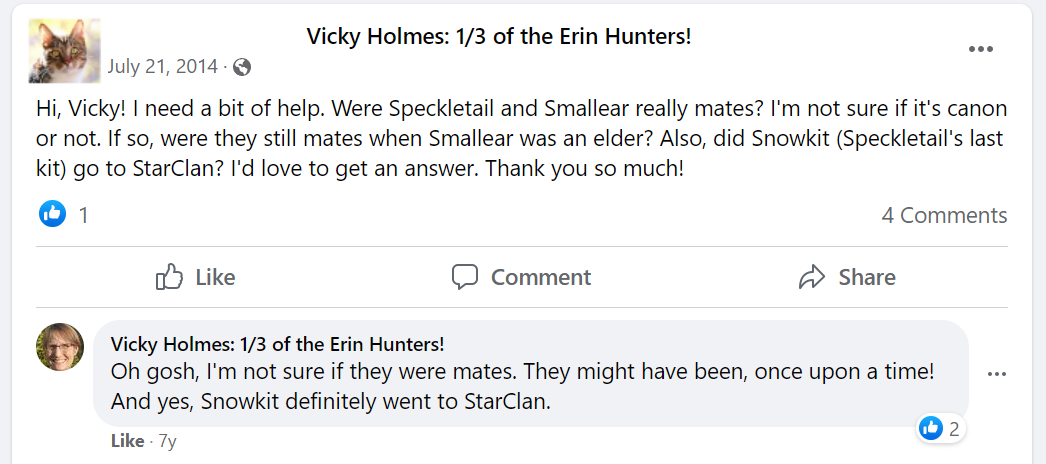Screen dimensions: 1046x464
Task: Click the blue like reaction icon under post
Action: (x=52, y=214)
